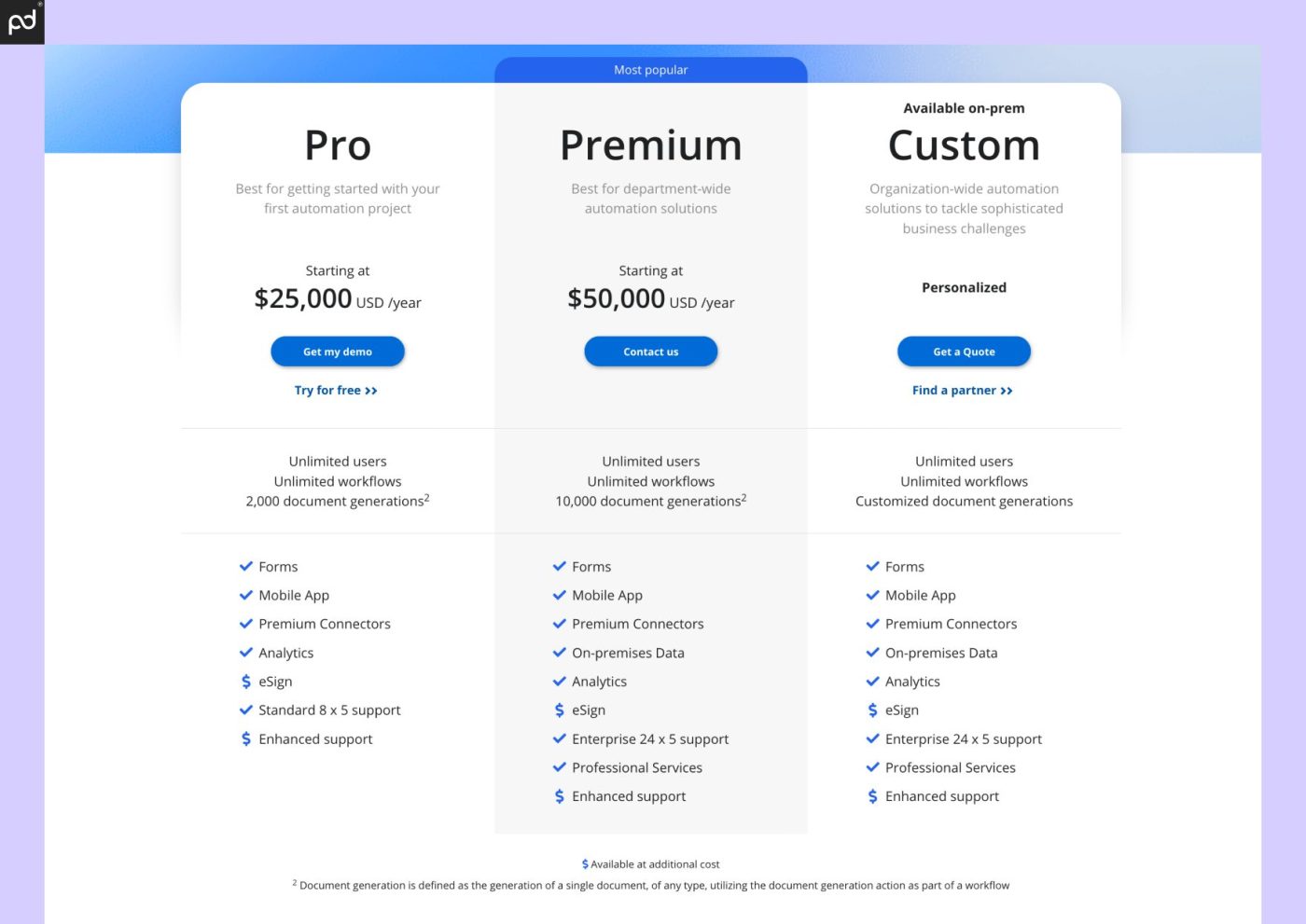Image resolution: width=1306 pixels, height=924 pixels.
Task: Click the double-chevron after Find a partner
Action: pos(1007,390)
